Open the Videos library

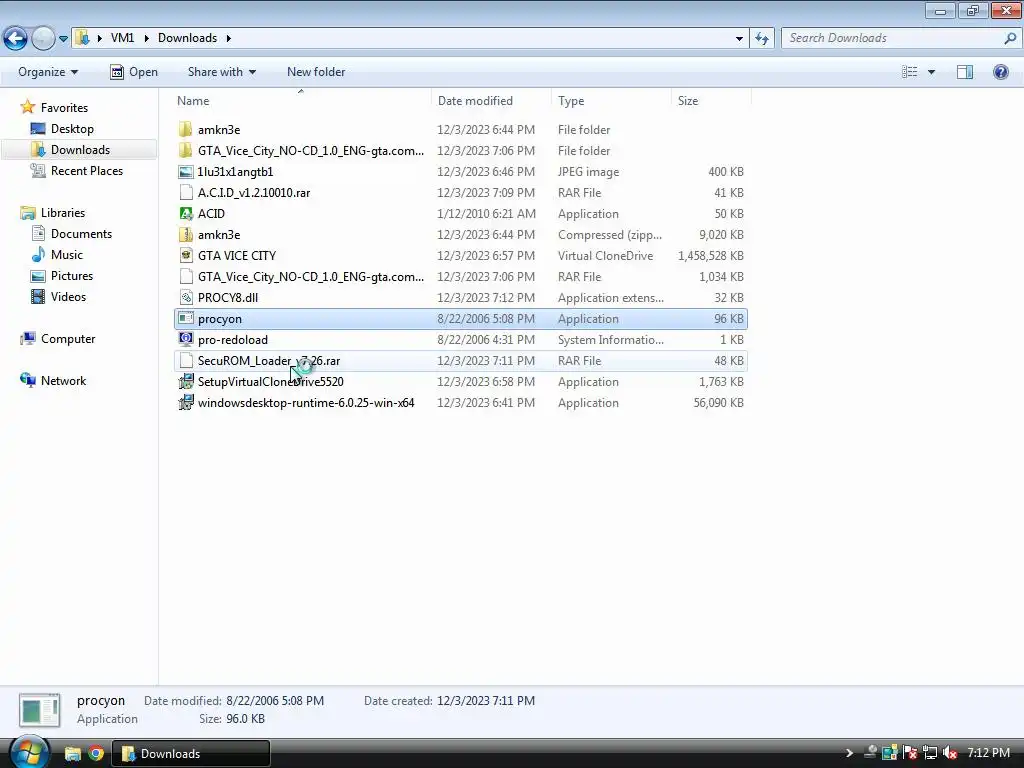(68, 296)
